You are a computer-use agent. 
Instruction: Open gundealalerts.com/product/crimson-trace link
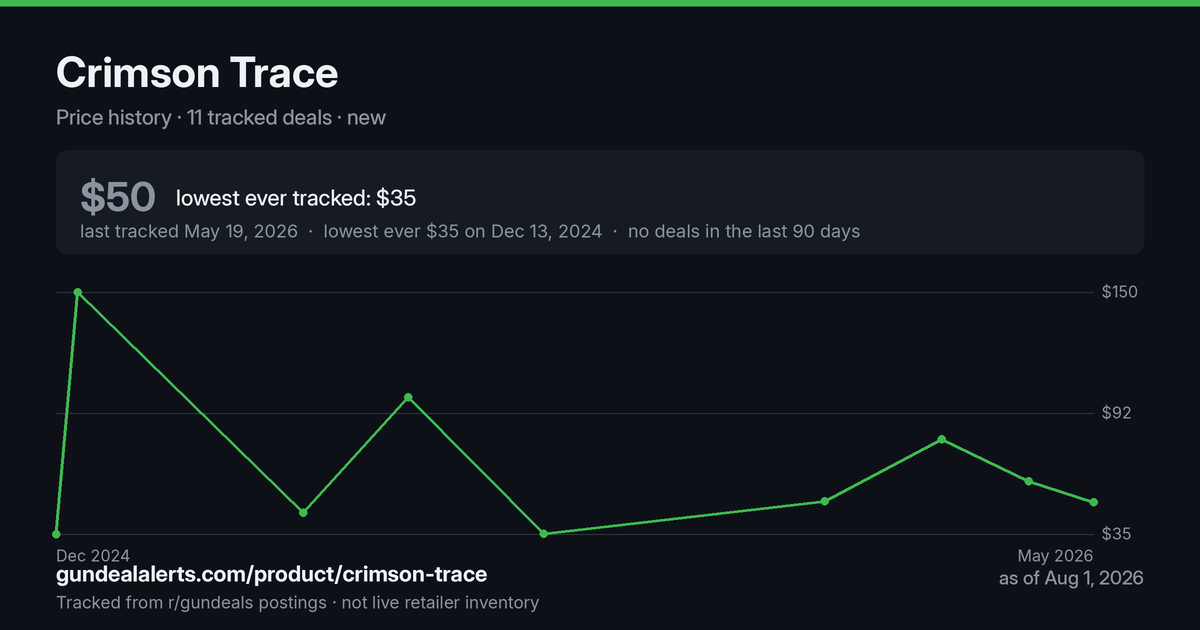pyautogui.click(x=272, y=574)
